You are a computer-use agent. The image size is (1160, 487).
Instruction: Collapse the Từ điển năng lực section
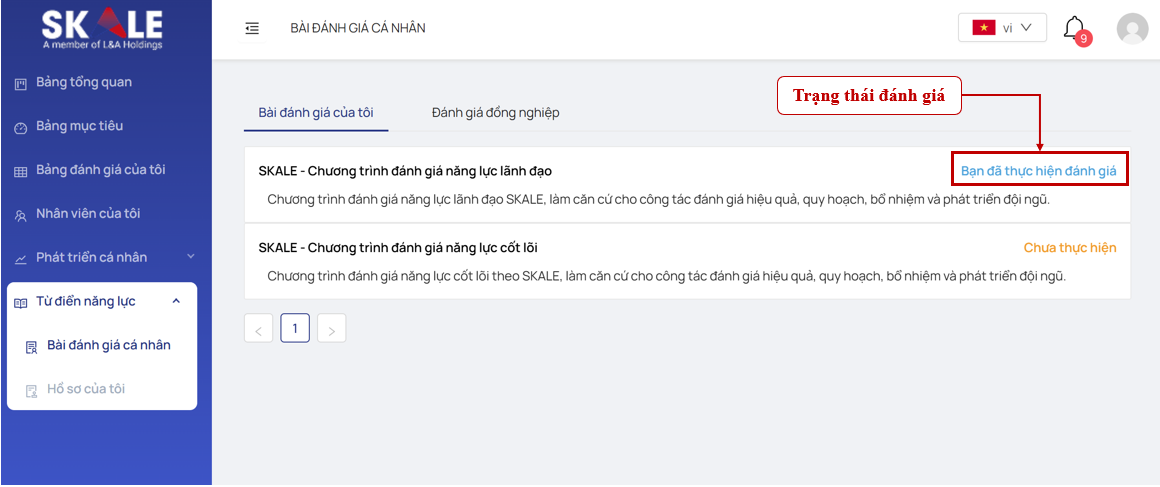click(x=176, y=301)
